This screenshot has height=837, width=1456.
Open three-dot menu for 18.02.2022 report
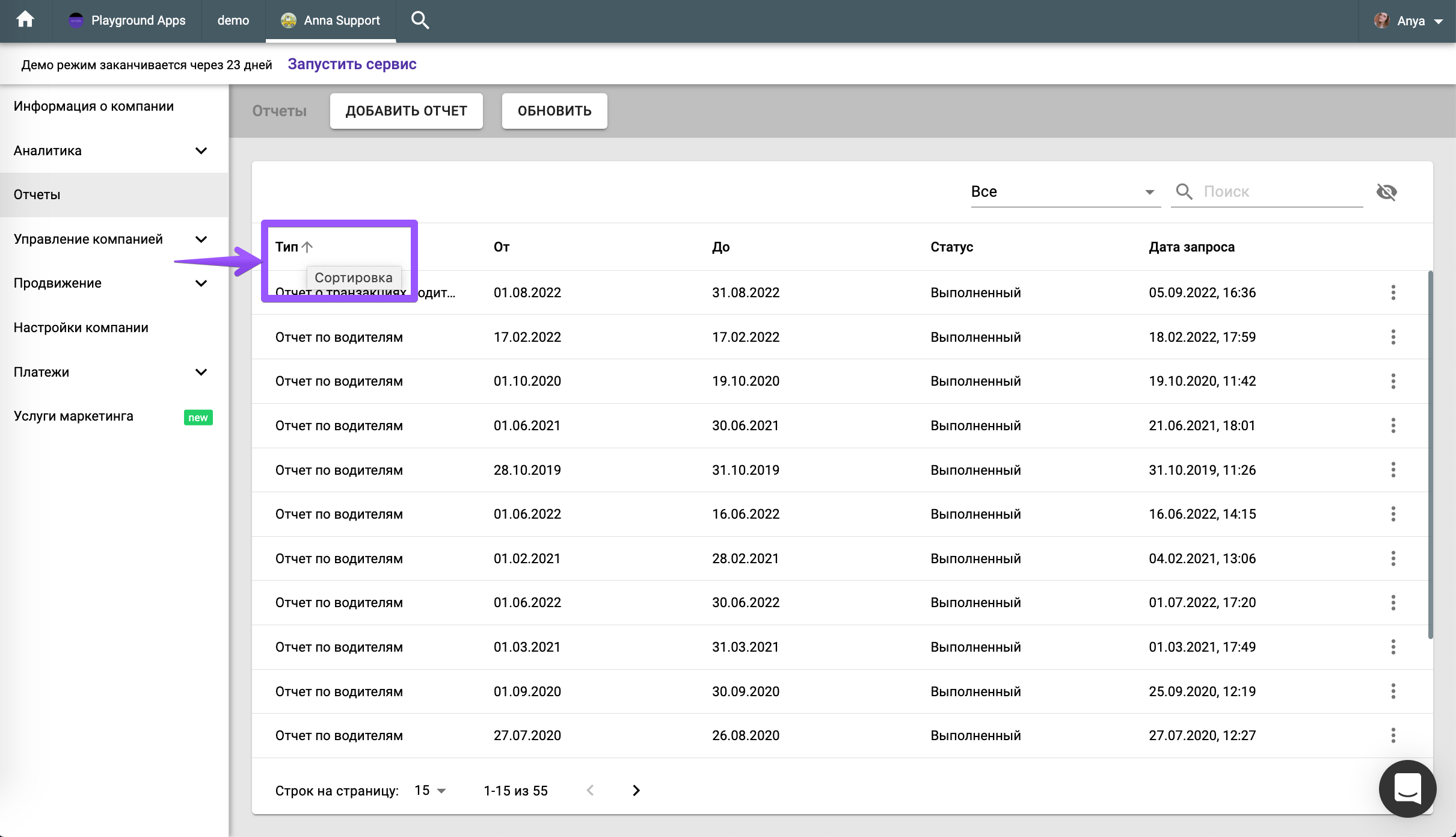click(1393, 337)
